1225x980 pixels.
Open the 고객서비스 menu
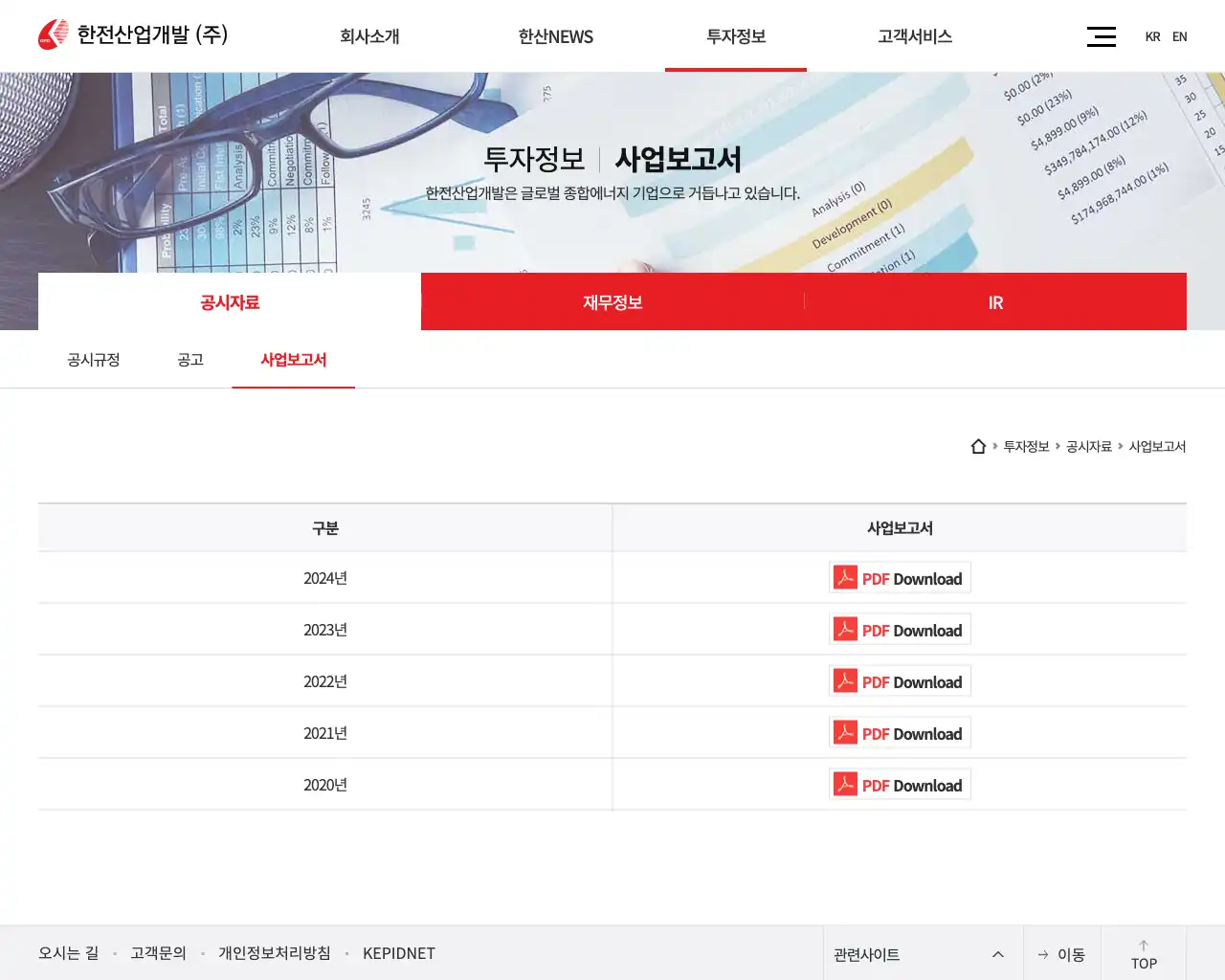[x=913, y=36]
